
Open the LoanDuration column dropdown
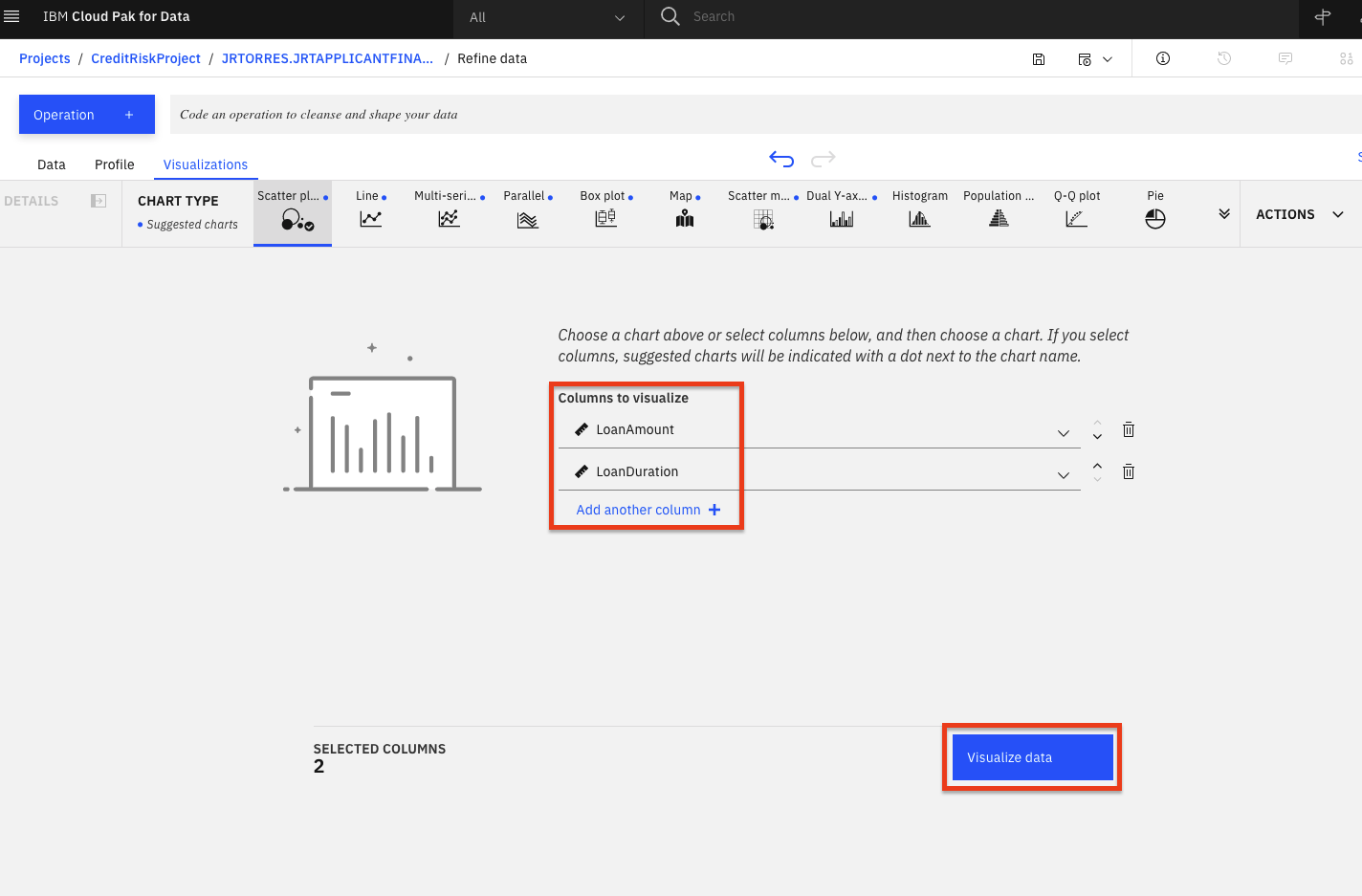[1064, 475]
